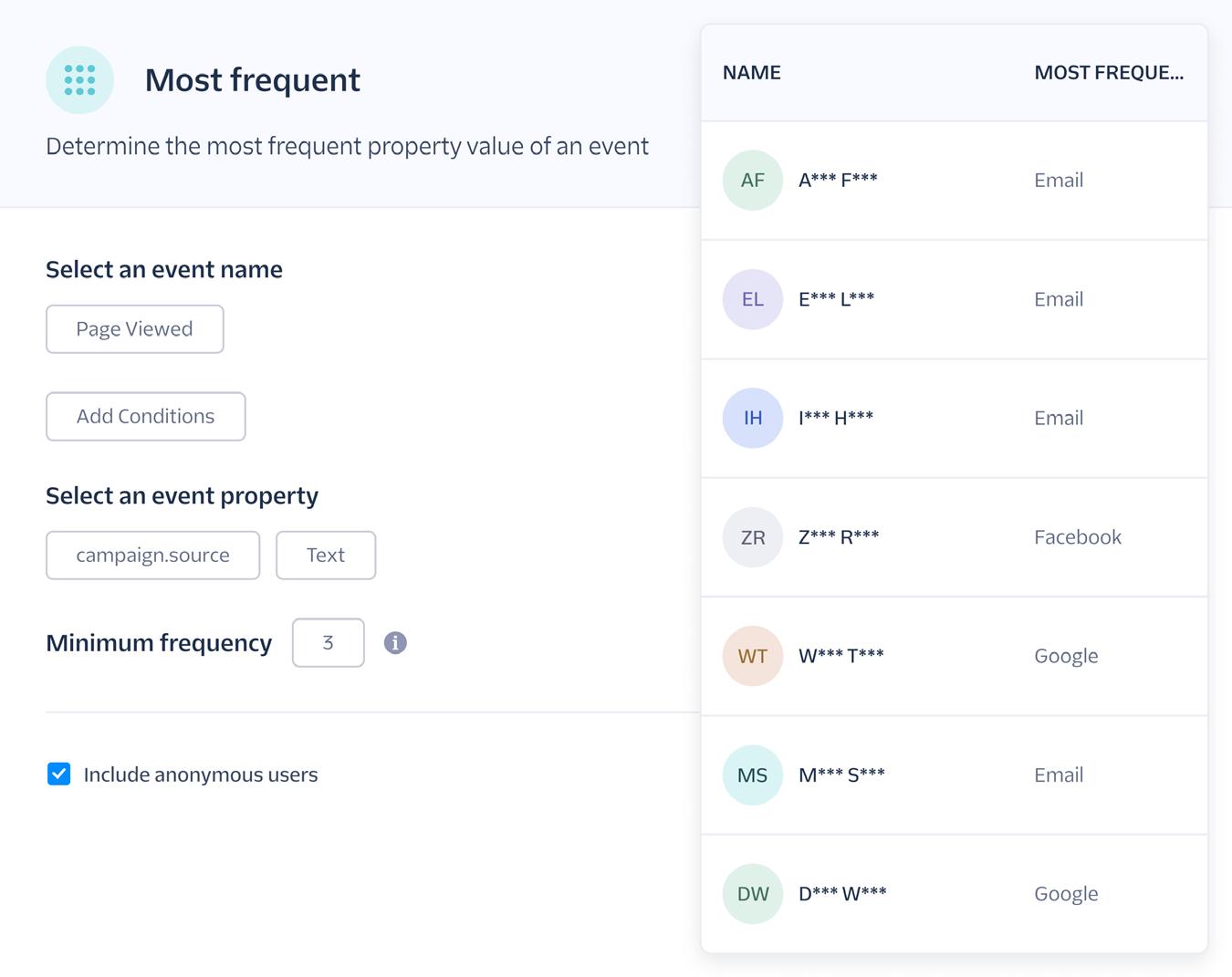Click the MS avatar icon
Screen dimensions: 1232x977
coord(753,775)
